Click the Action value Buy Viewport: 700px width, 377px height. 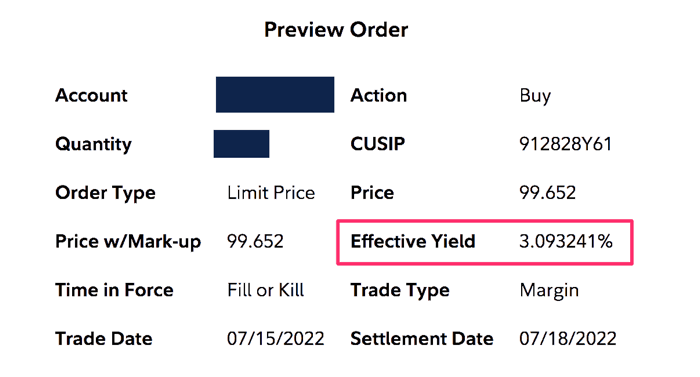(x=535, y=96)
